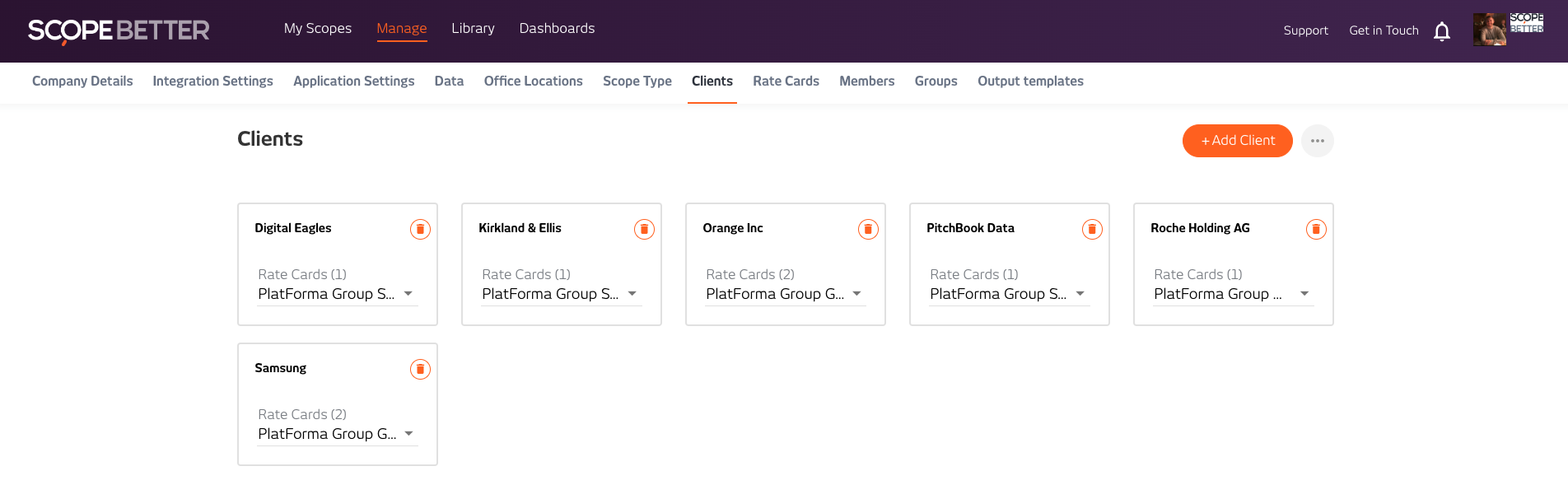
Task: Open the Members tab
Action: tap(866, 81)
